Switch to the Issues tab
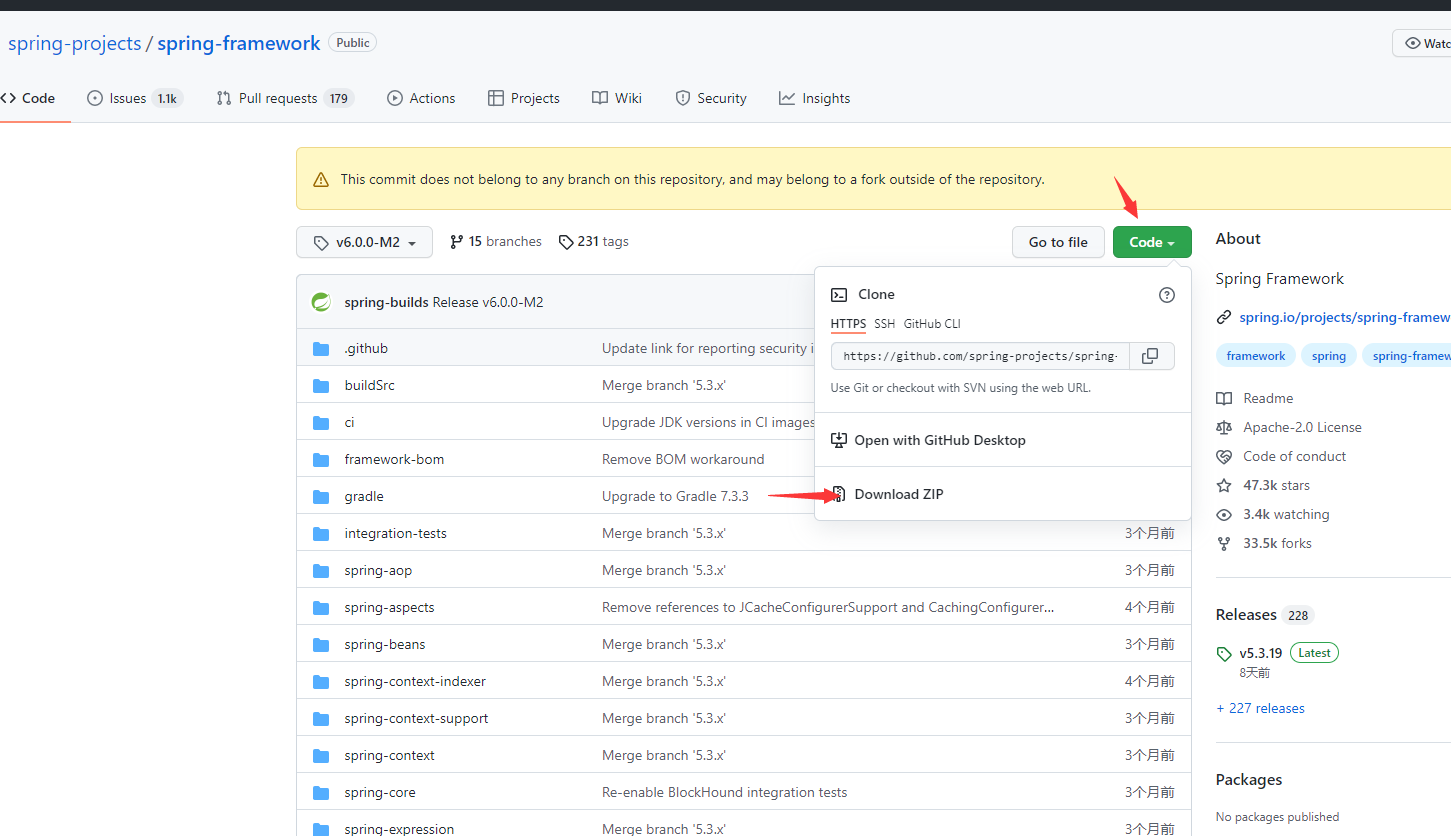This screenshot has height=836, width=1451. (134, 98)
